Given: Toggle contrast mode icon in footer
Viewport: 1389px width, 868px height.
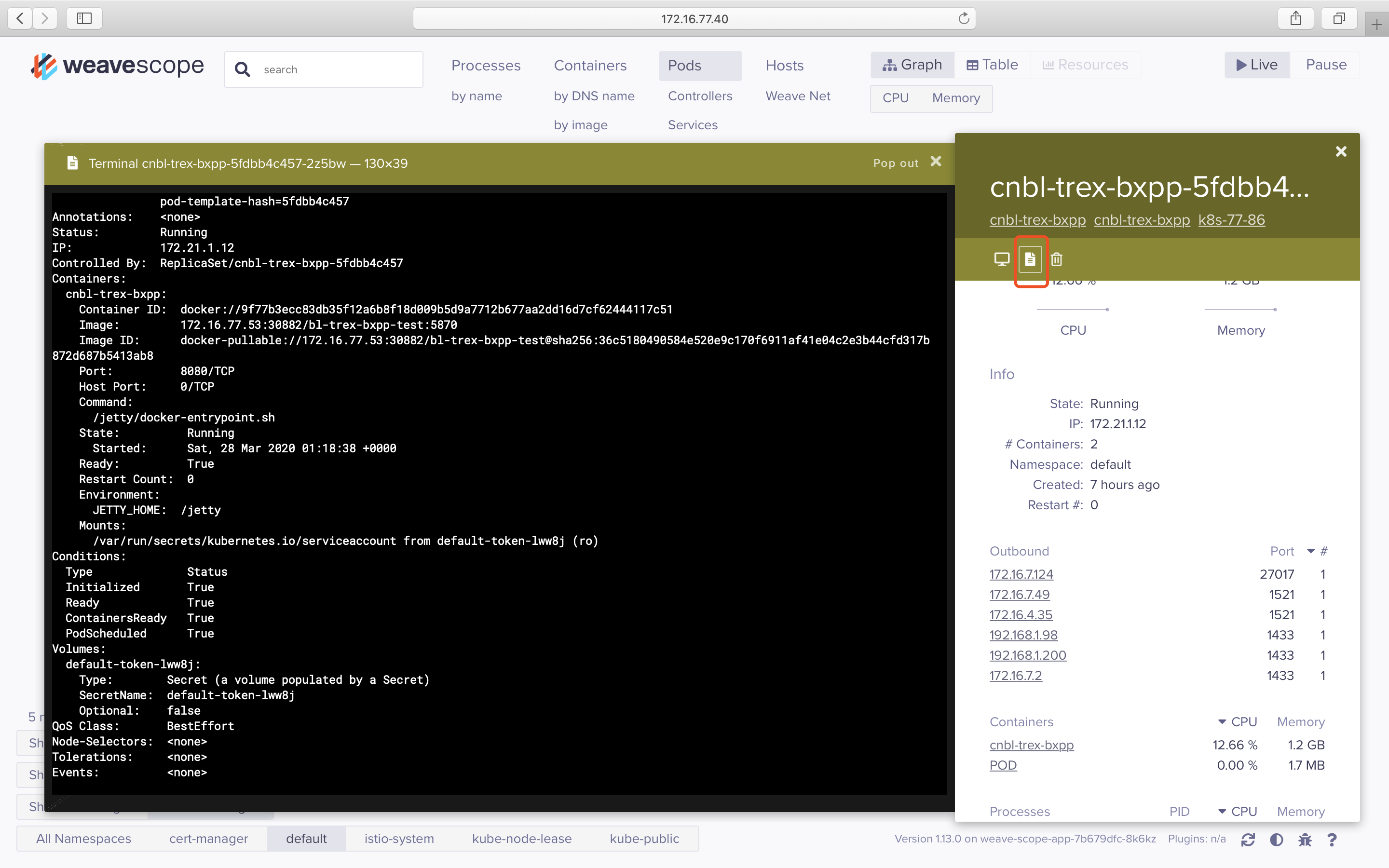Looking at the screenshot, I should pyautogui.click(x=1276, y=840).
